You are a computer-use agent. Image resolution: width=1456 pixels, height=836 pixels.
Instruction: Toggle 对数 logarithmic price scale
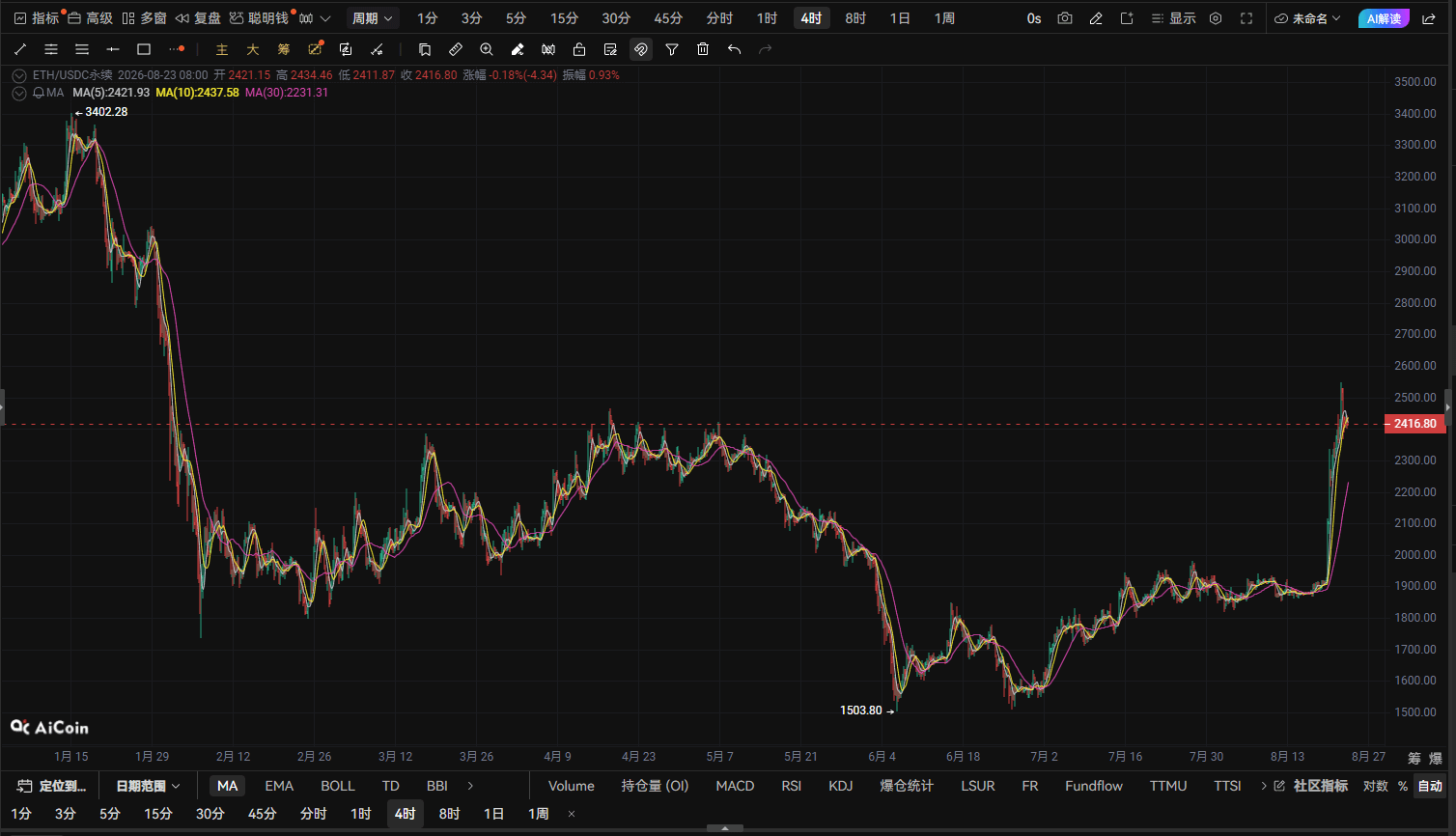coord(1376,786)
